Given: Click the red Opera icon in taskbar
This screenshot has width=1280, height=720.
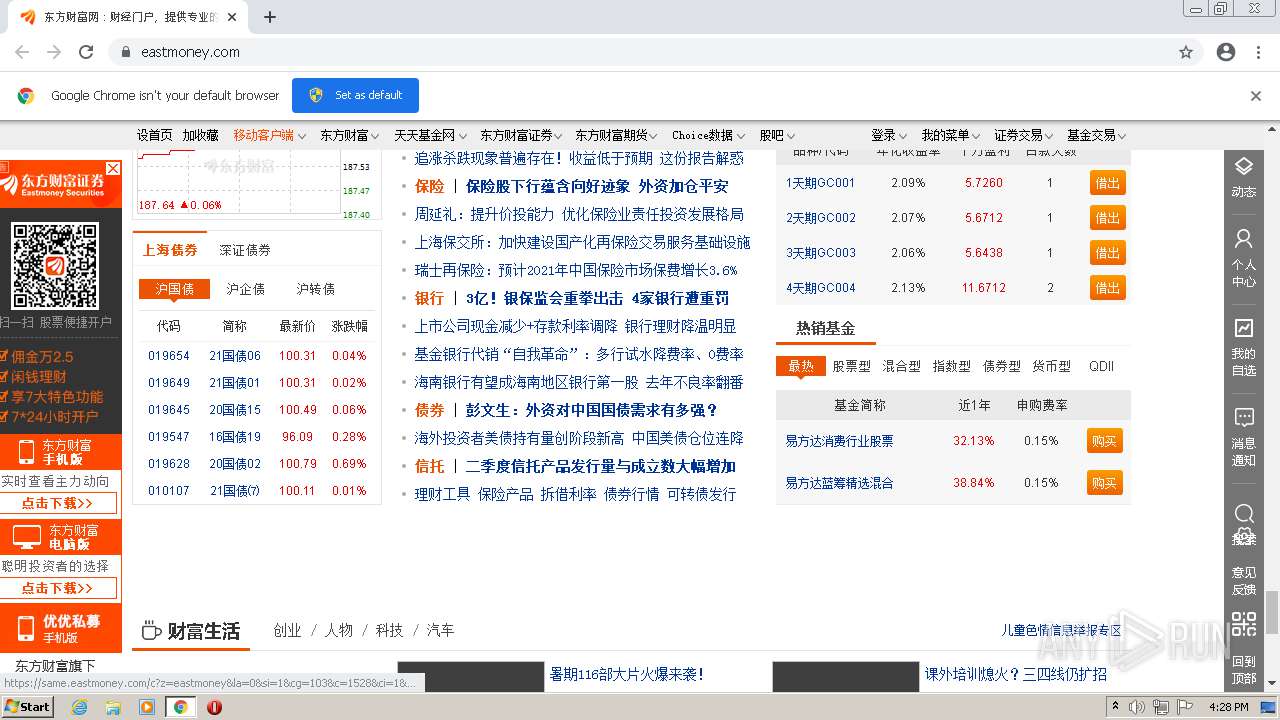Looking at the screenshot, I should 214,707.
